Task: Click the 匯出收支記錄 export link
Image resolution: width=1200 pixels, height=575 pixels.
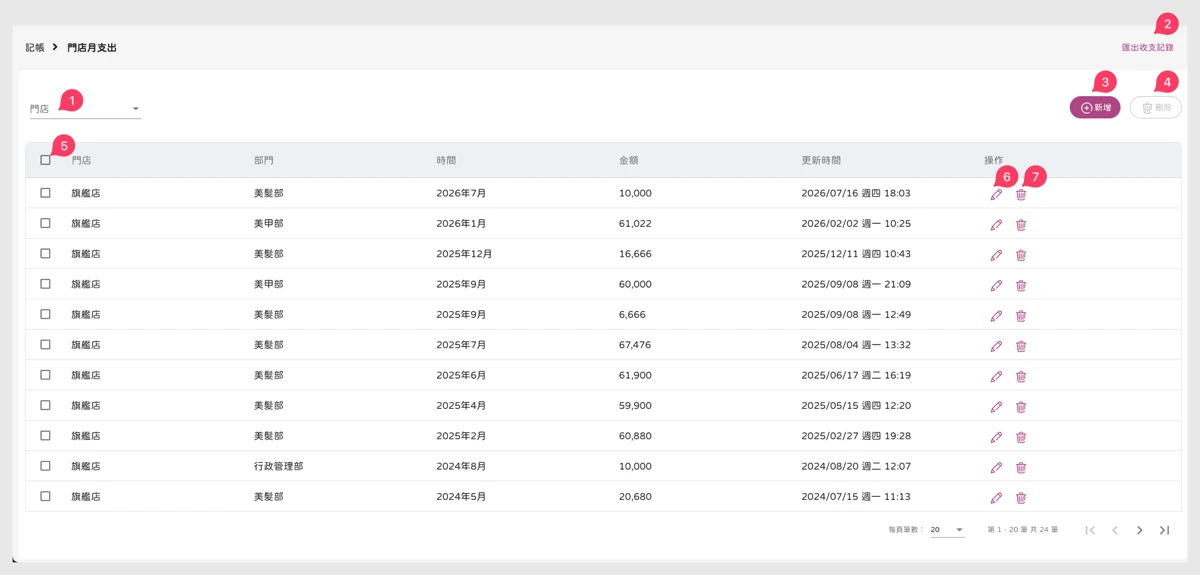Action: pos(1147,47)
